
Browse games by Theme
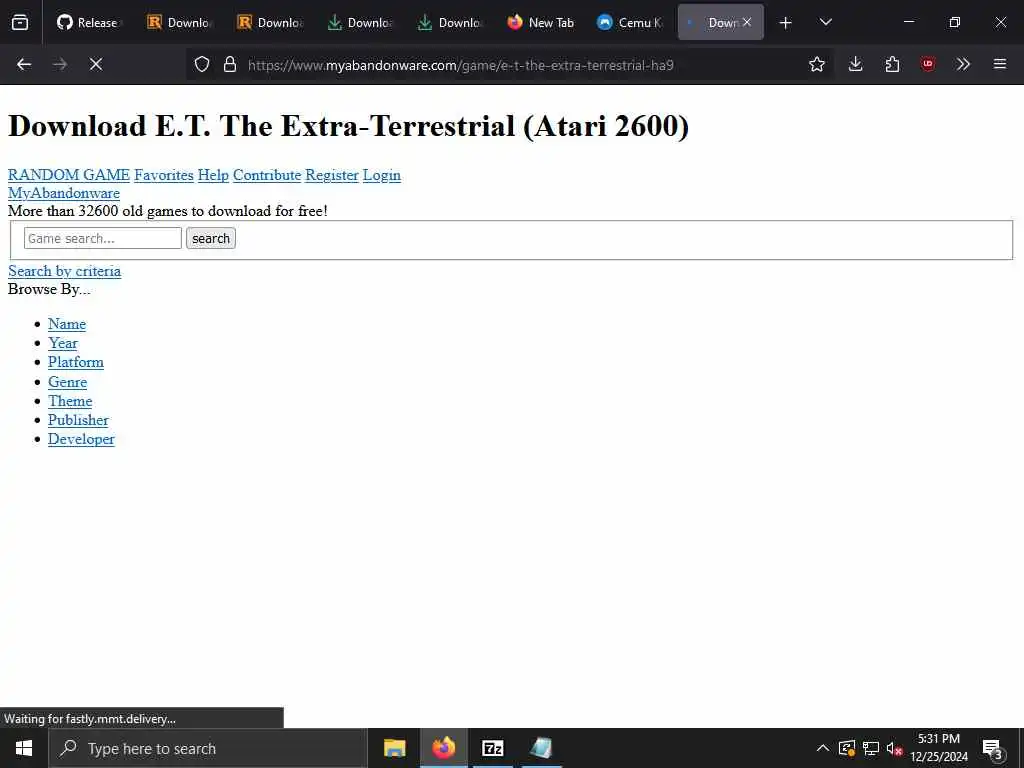coord(70,401)
